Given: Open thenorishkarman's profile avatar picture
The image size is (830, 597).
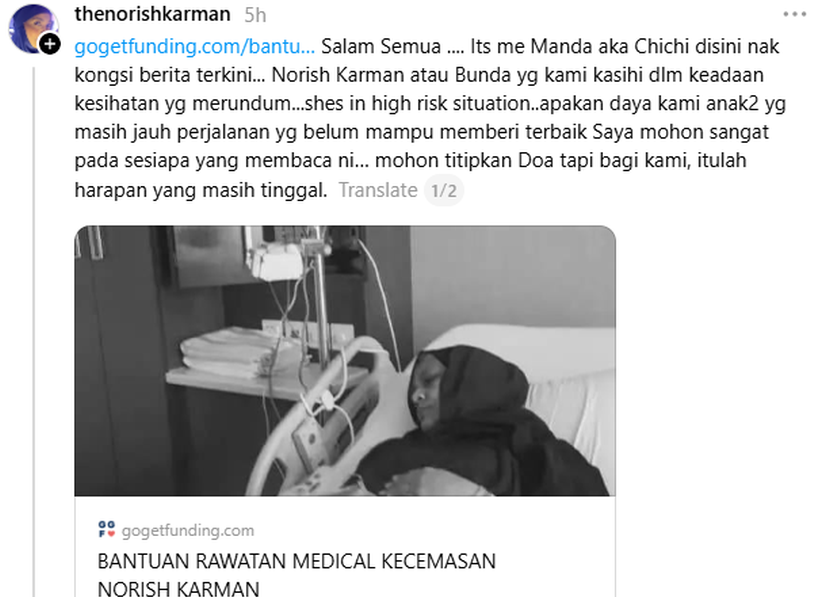Looking at the screenshot, I should tap(33, 29).
